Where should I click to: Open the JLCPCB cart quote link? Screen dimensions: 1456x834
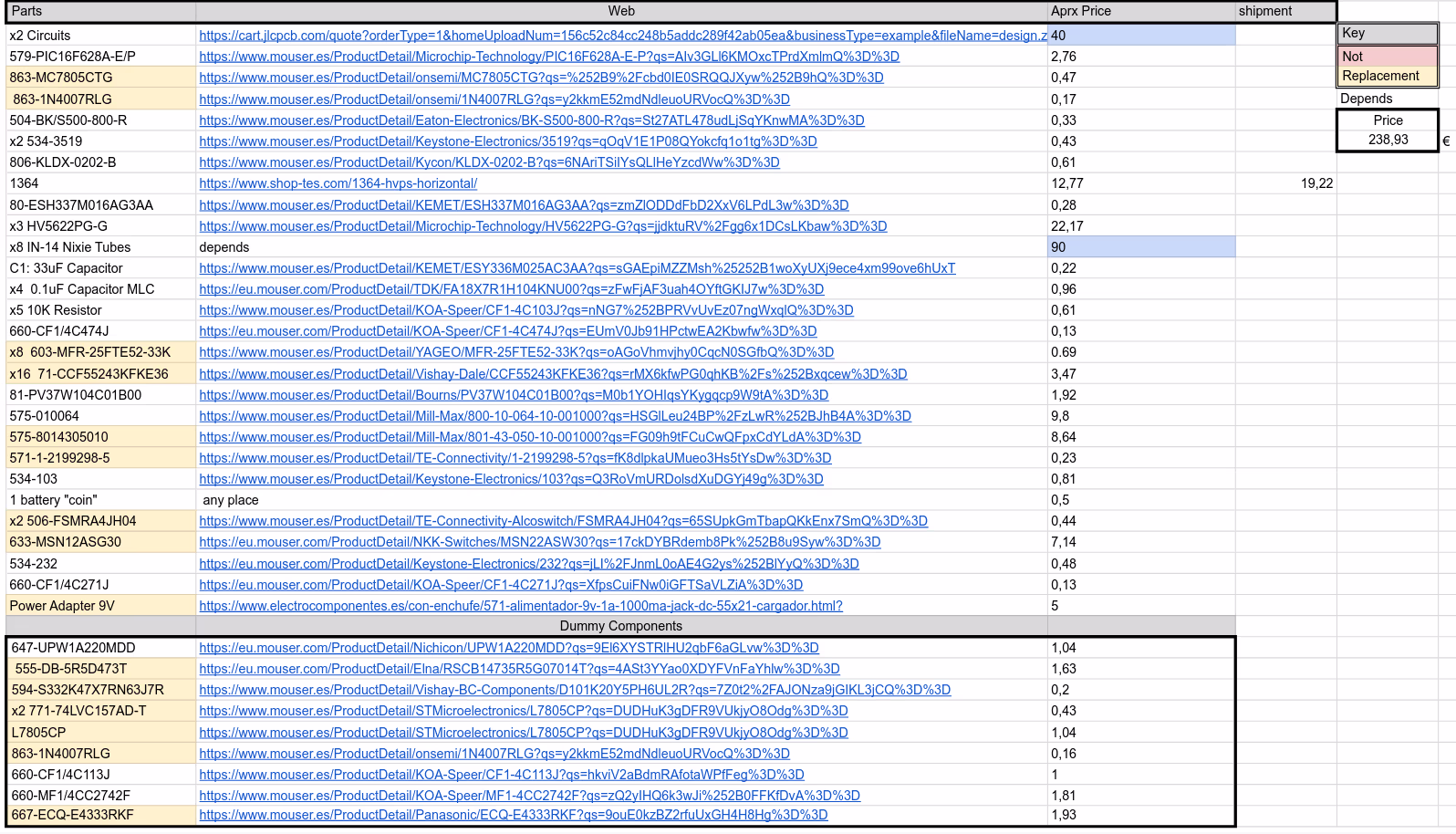point(622,36)
